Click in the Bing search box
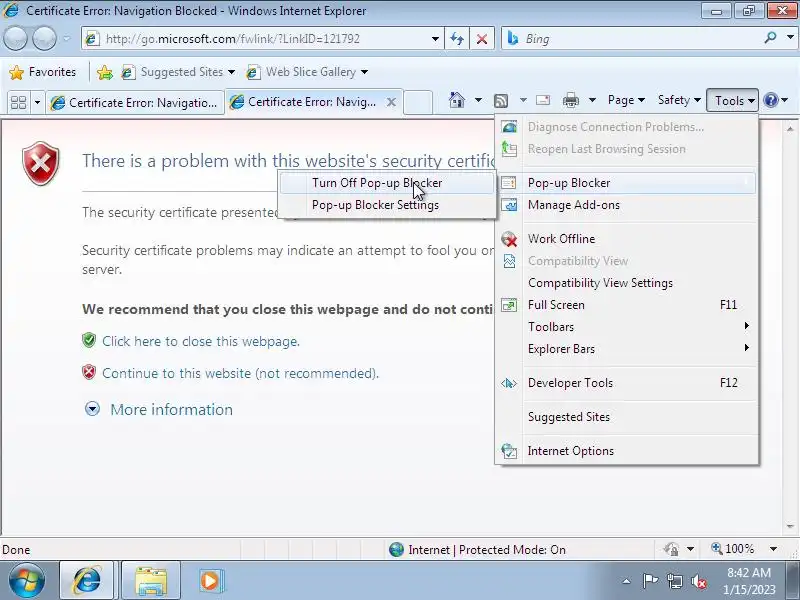Viewport: 800px width, 600px height. pyautogui.click(x=640, y=39)
